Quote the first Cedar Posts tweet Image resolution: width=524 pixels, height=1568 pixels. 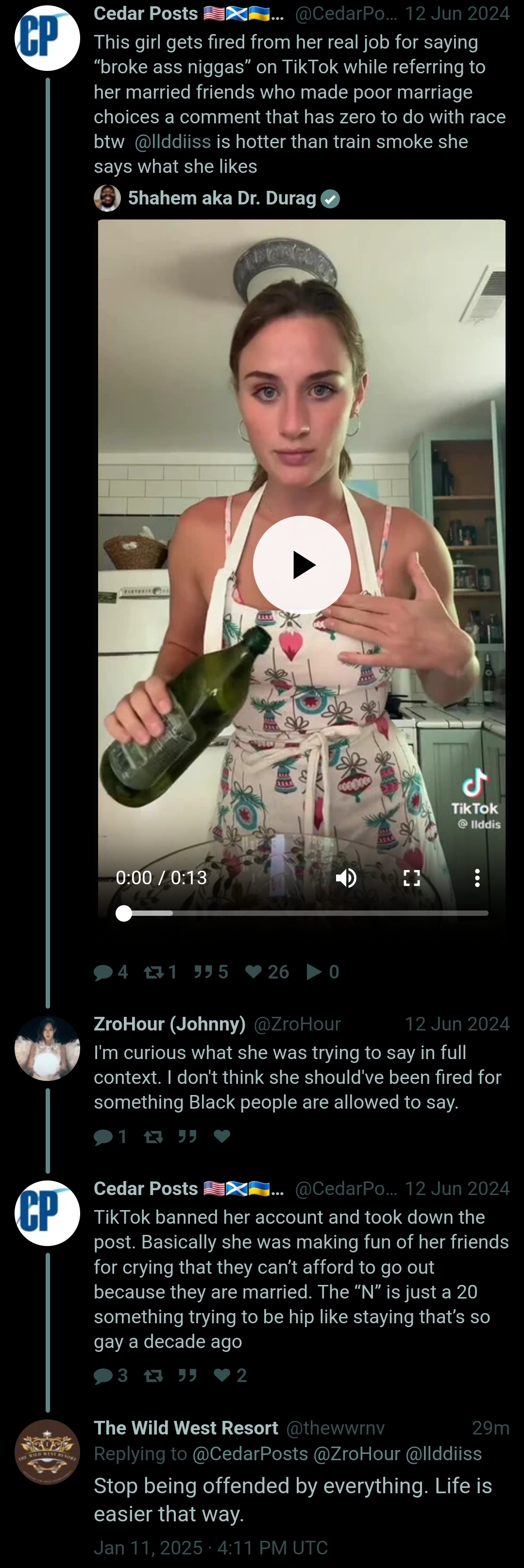[211, 972]
